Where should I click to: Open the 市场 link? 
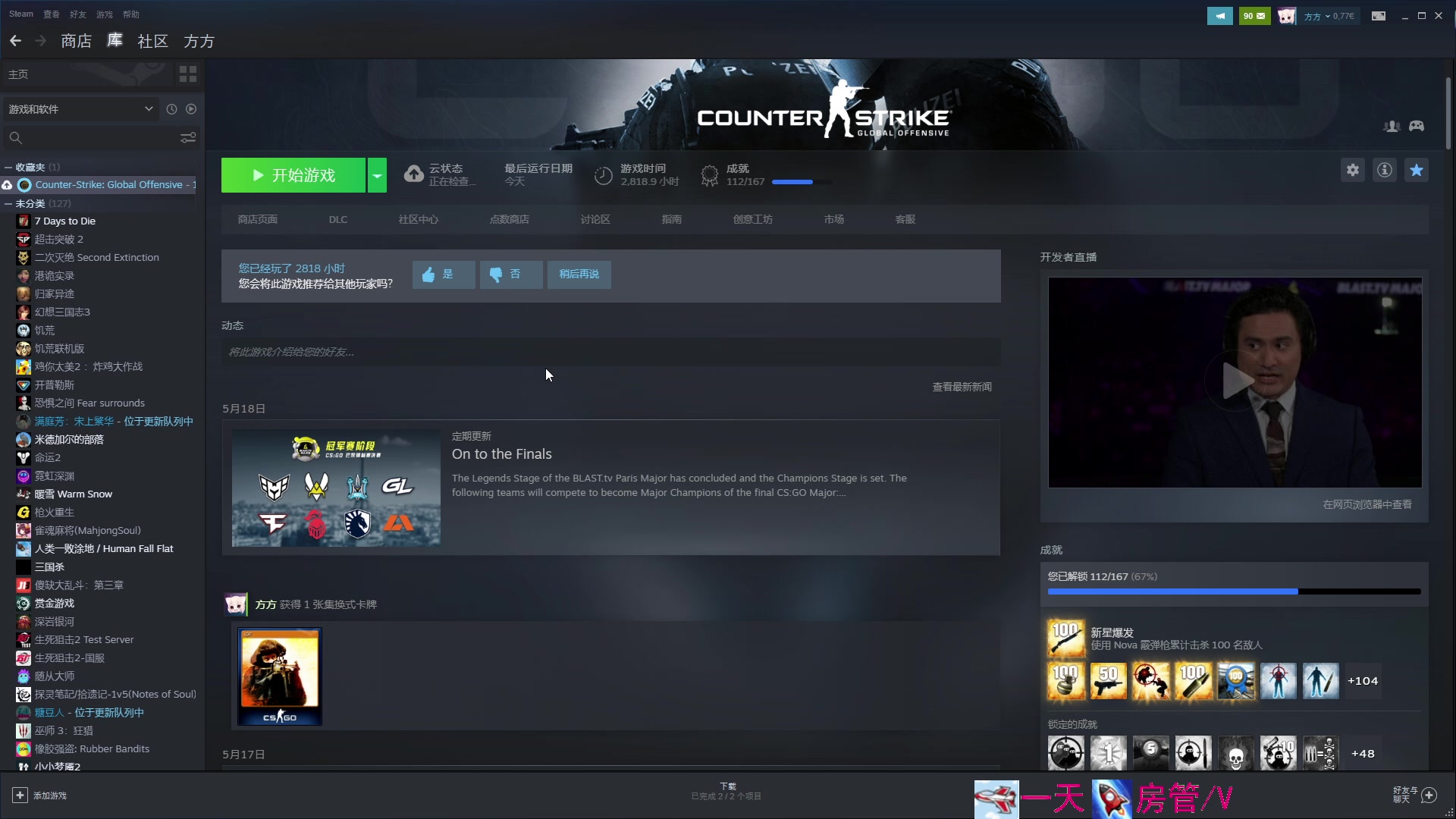834,219
